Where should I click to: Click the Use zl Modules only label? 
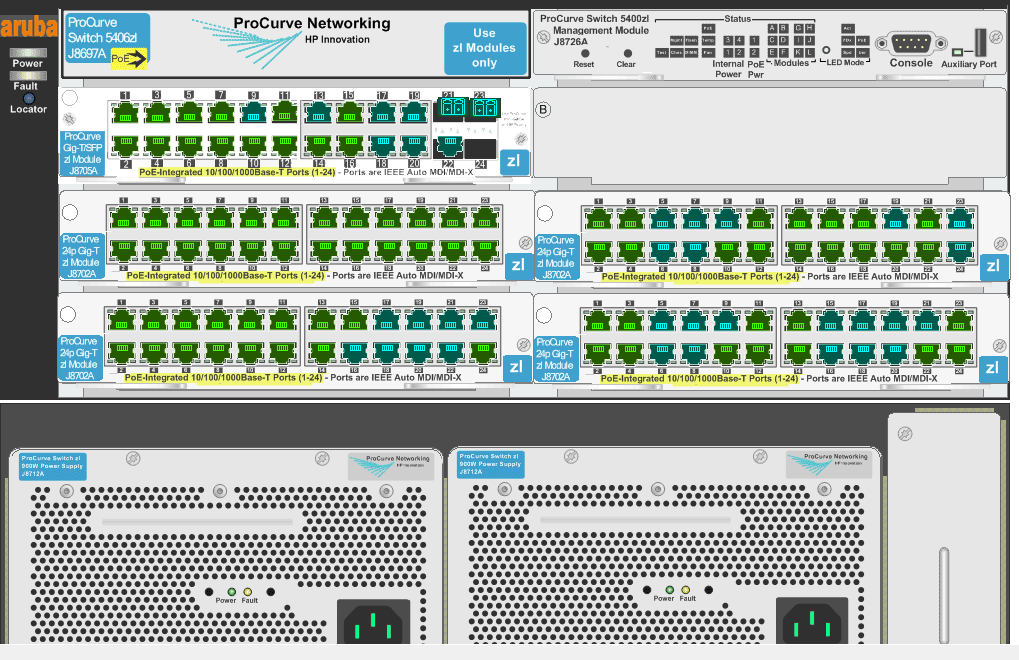(x=485, y=48)
